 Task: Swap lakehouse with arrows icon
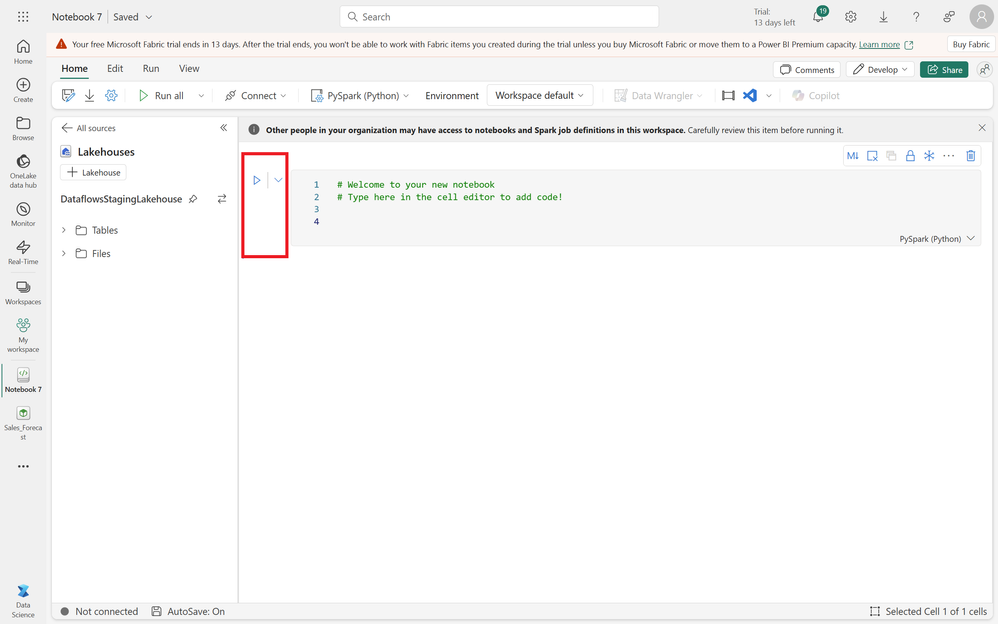pyautogui.click(x=221, y=199)
